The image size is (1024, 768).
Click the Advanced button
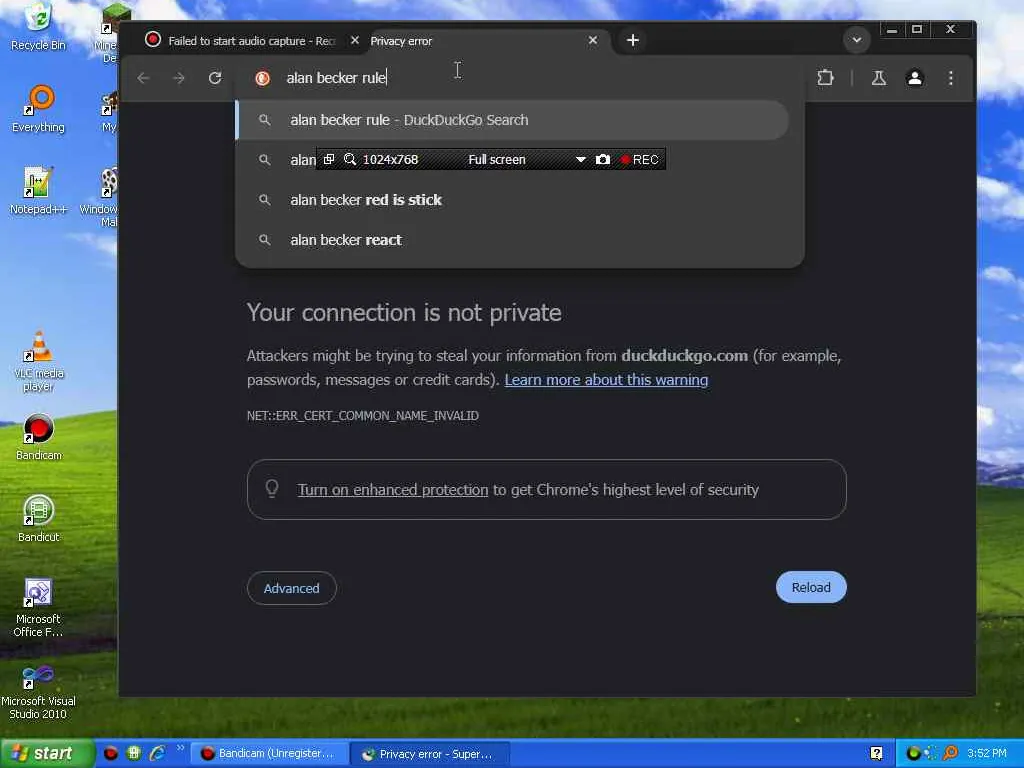tap(291, 588)
